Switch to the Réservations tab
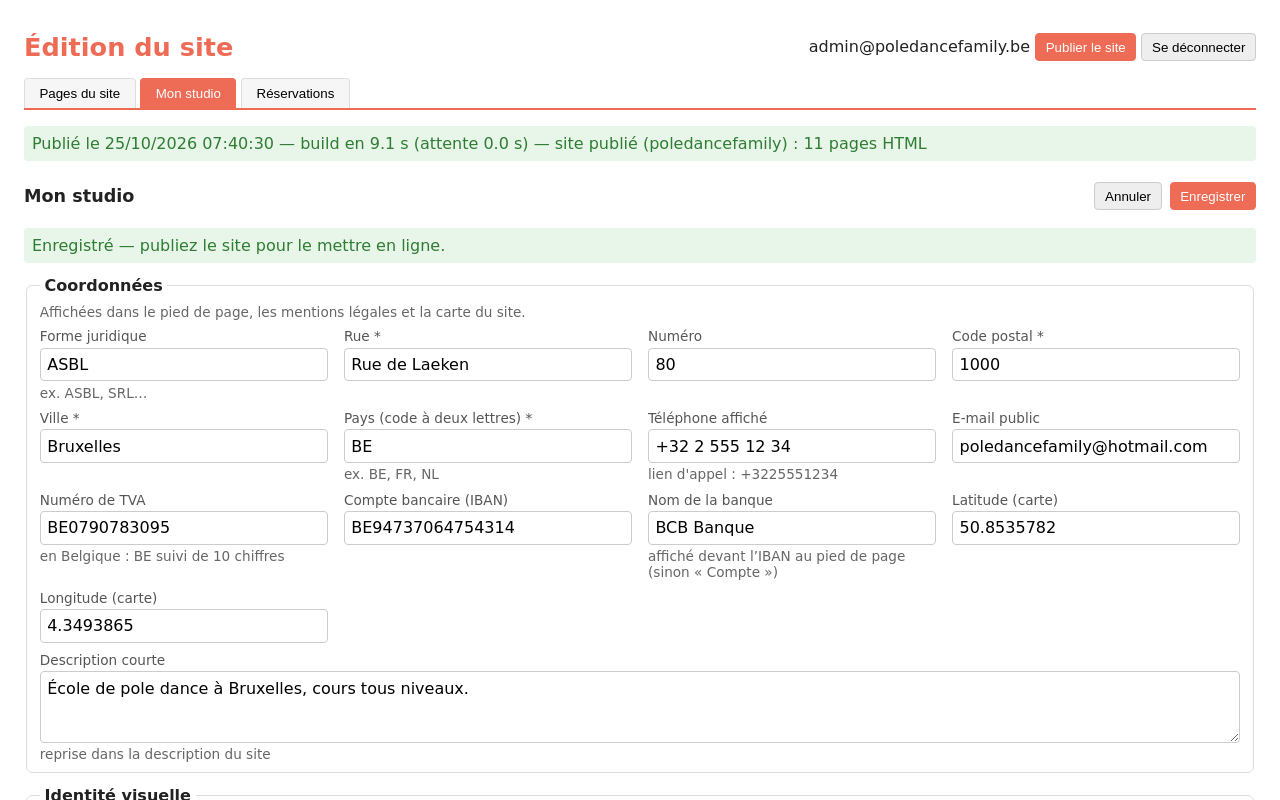 coord(295,93)
